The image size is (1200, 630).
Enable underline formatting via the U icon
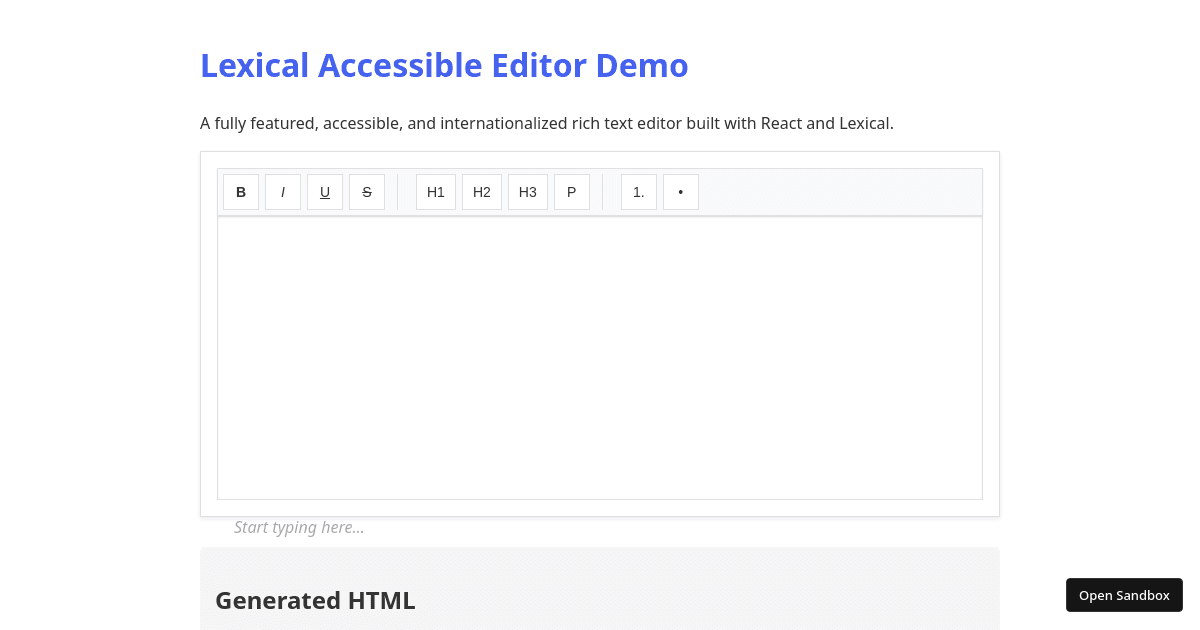pos(324,192)
